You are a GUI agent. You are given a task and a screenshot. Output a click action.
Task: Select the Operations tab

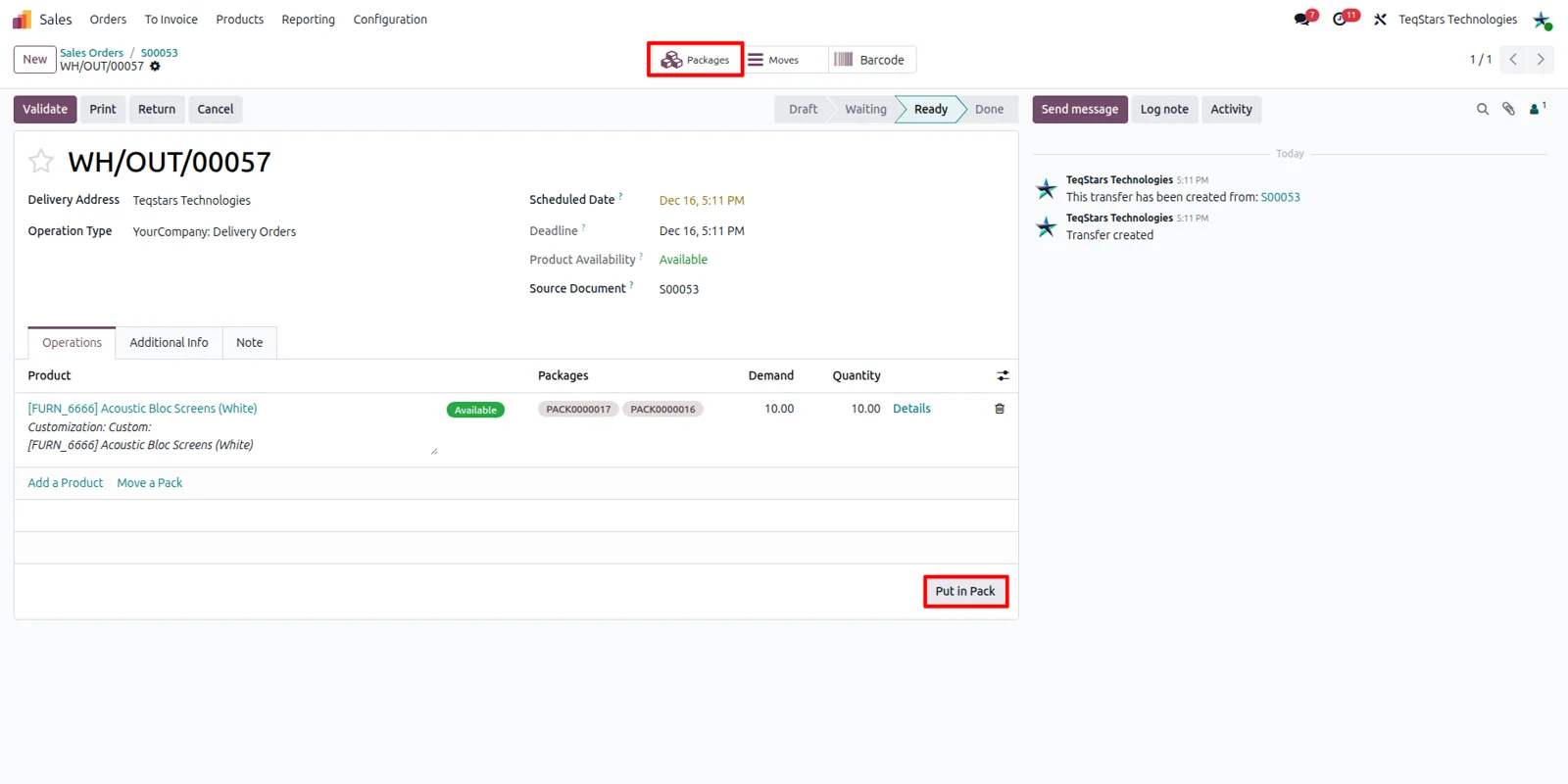(72, 343)
